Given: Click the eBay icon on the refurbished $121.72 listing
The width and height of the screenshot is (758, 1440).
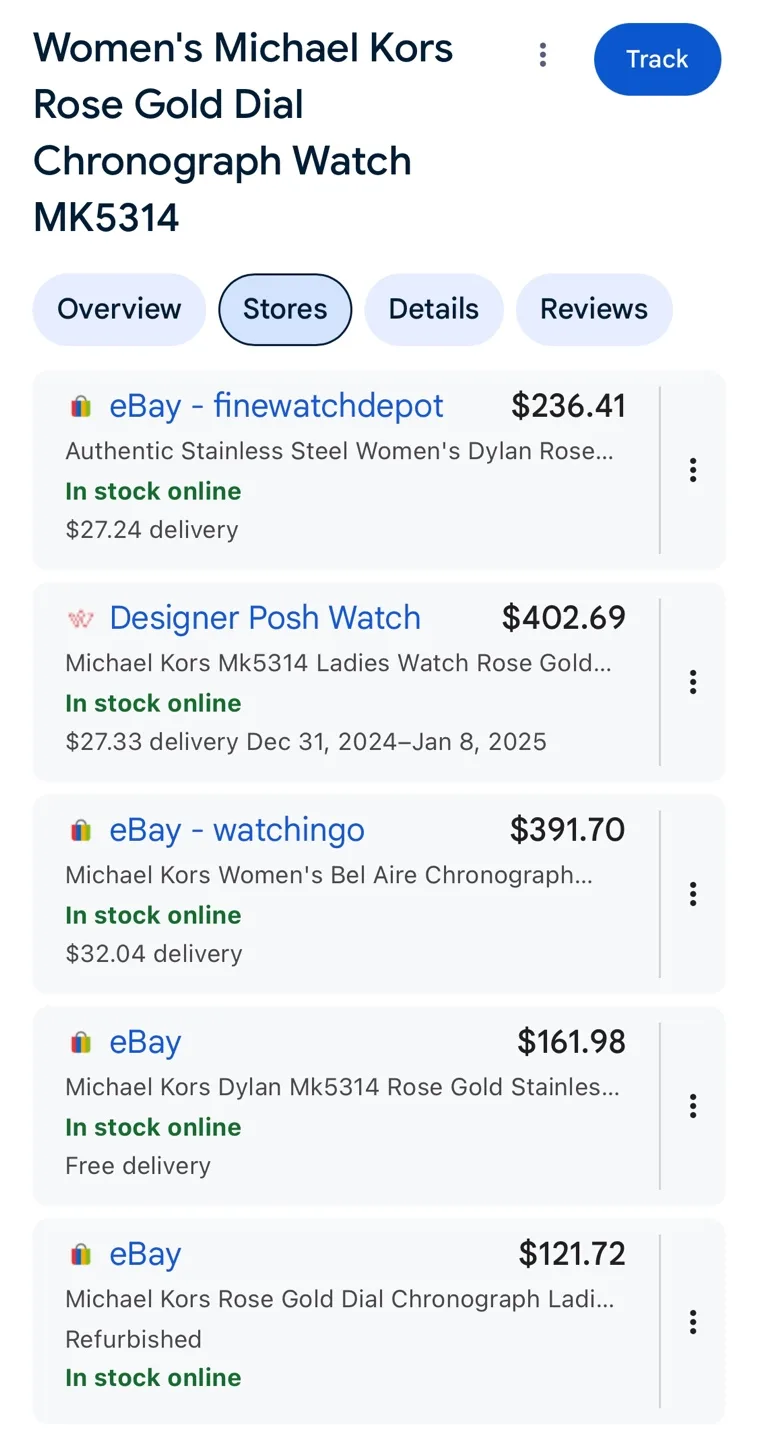Looking at the screenshot, I should 81,1253.
